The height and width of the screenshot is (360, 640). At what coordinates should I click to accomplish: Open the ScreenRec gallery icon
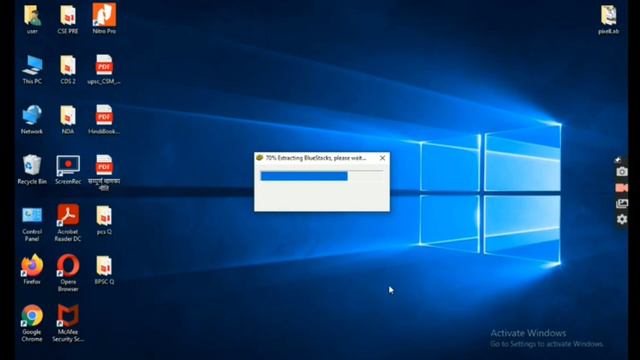click(622, 203)
